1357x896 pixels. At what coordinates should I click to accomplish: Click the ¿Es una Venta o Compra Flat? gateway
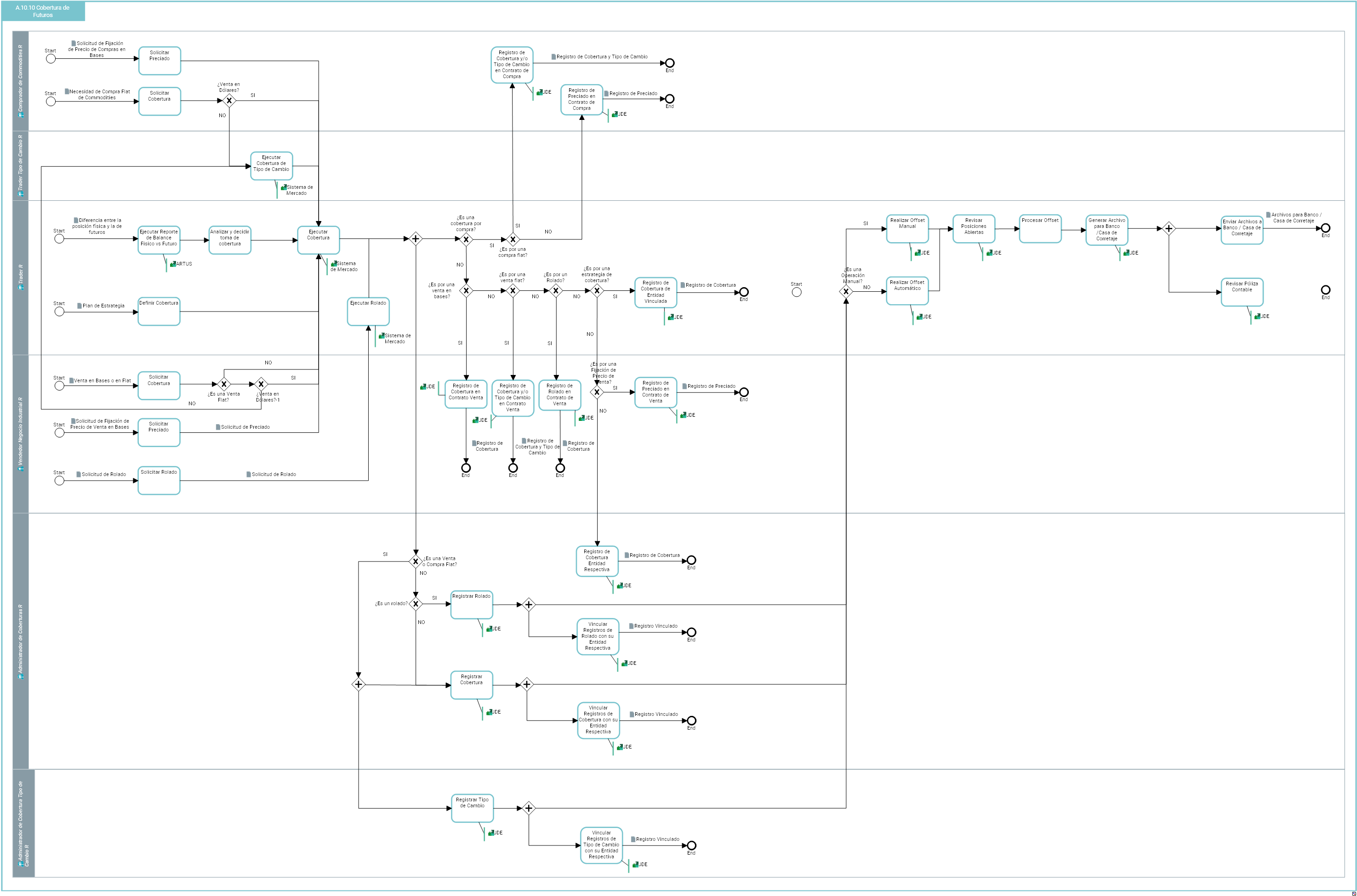pos(416,561)
